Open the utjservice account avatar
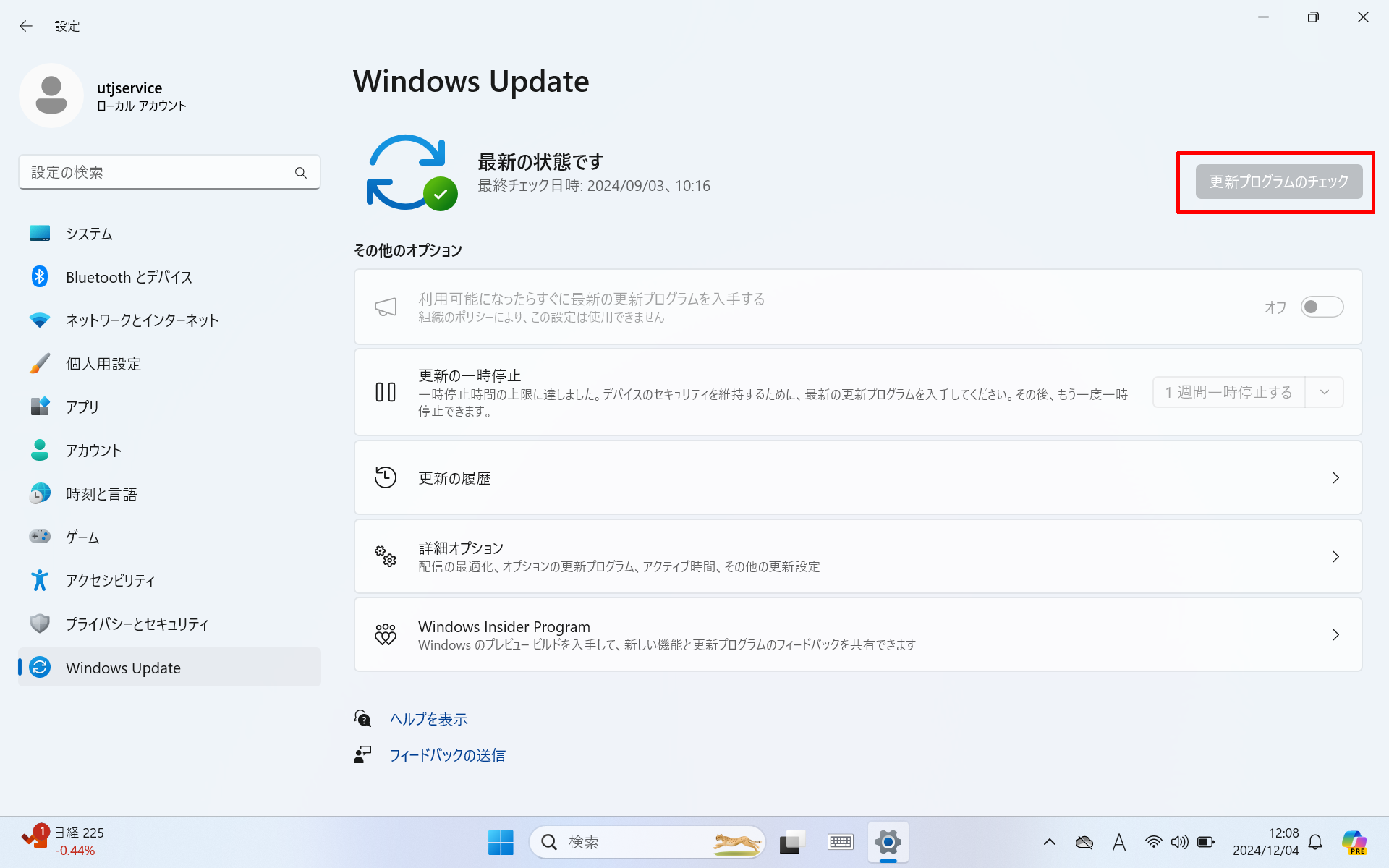 51,95
